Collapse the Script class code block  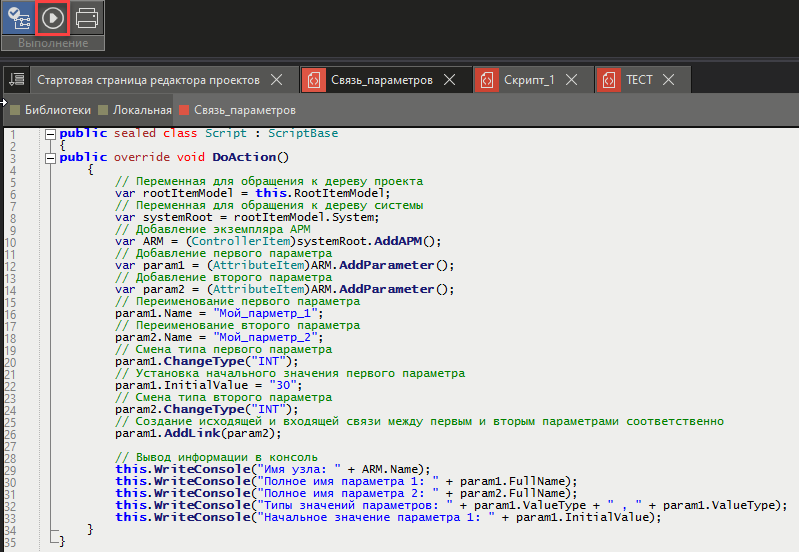tap(49, 134)
